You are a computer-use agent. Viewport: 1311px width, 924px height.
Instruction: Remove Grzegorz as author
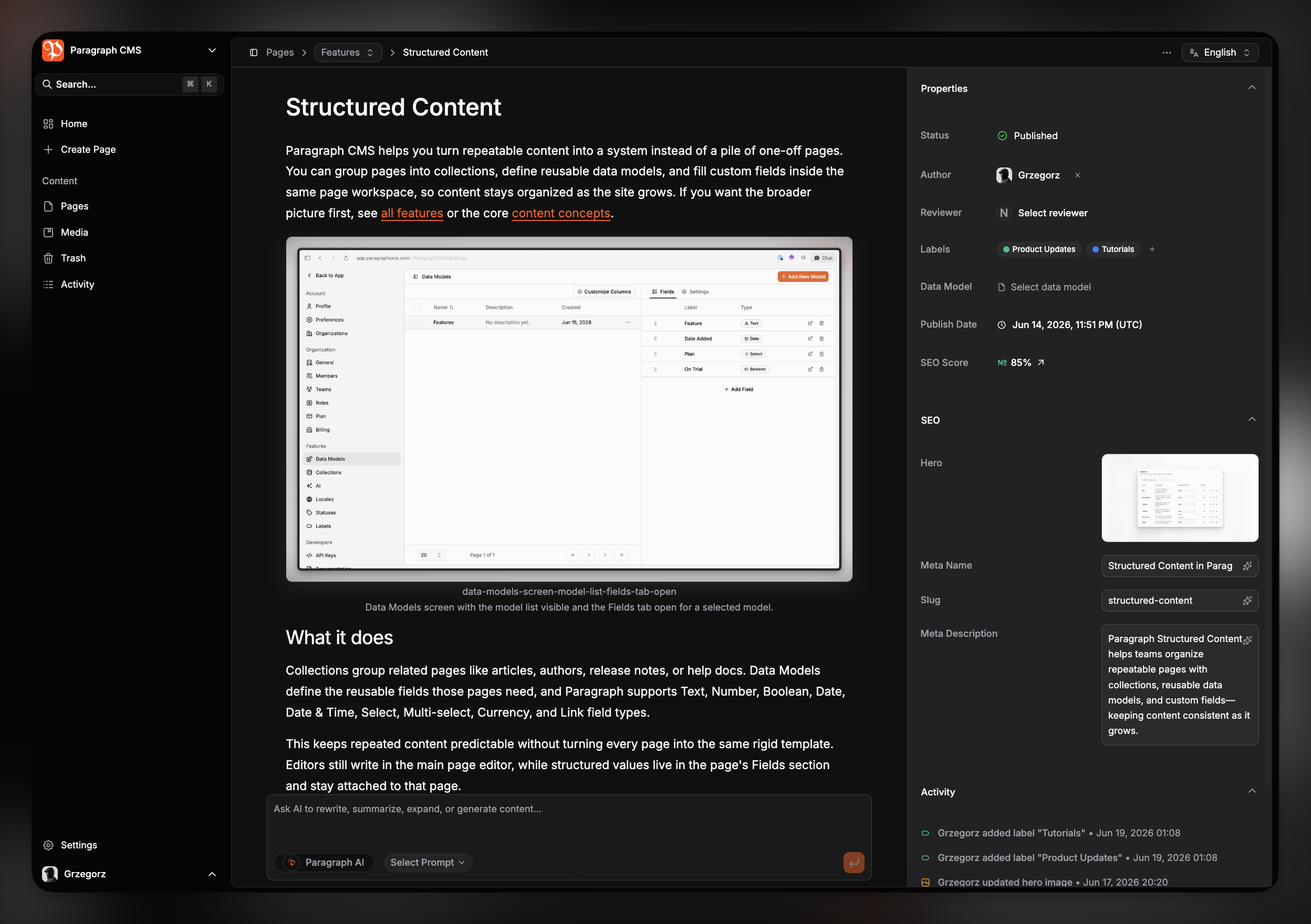click(1077, 175)
